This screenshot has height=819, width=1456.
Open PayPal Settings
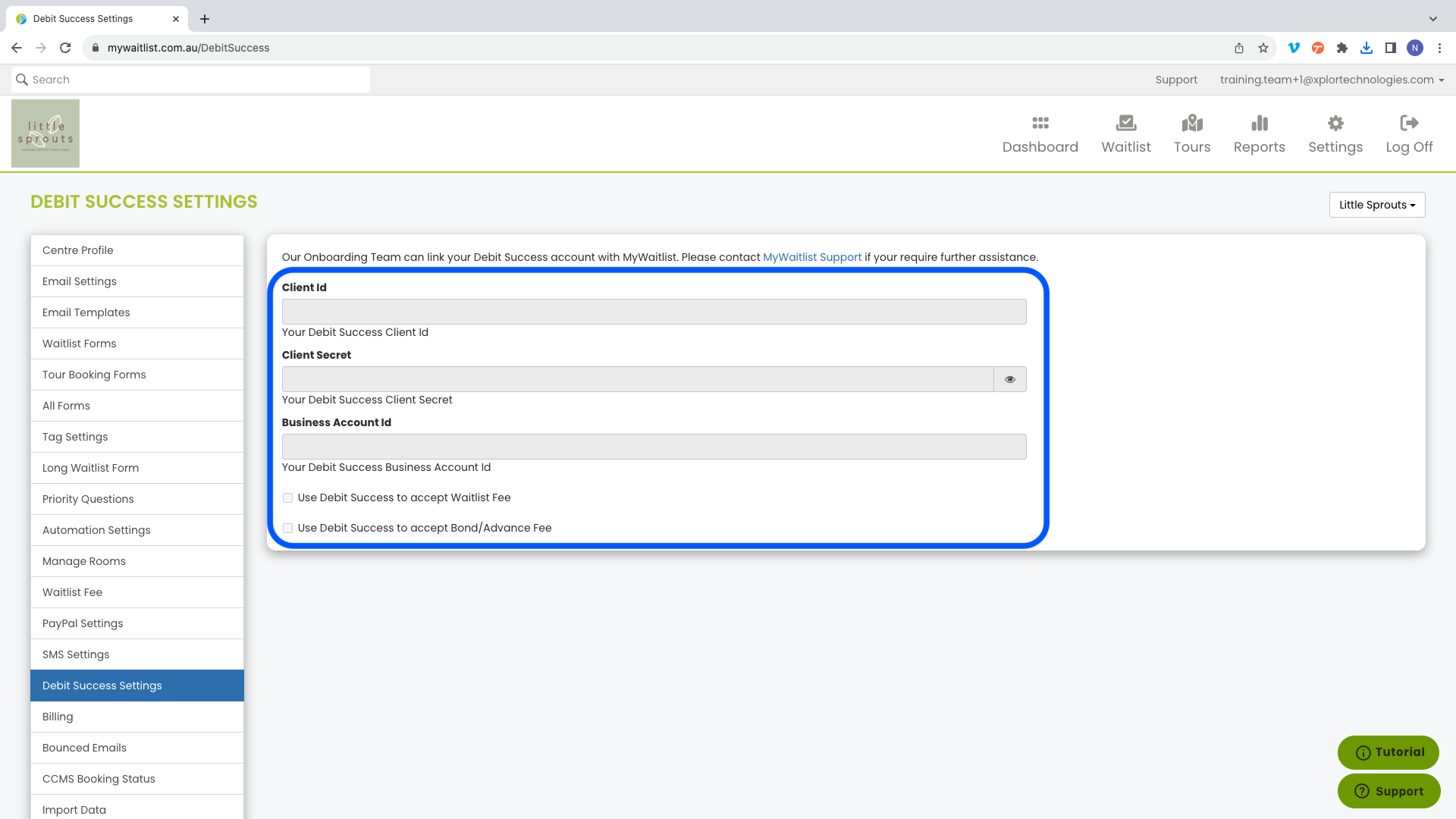[x=137, y=623]
